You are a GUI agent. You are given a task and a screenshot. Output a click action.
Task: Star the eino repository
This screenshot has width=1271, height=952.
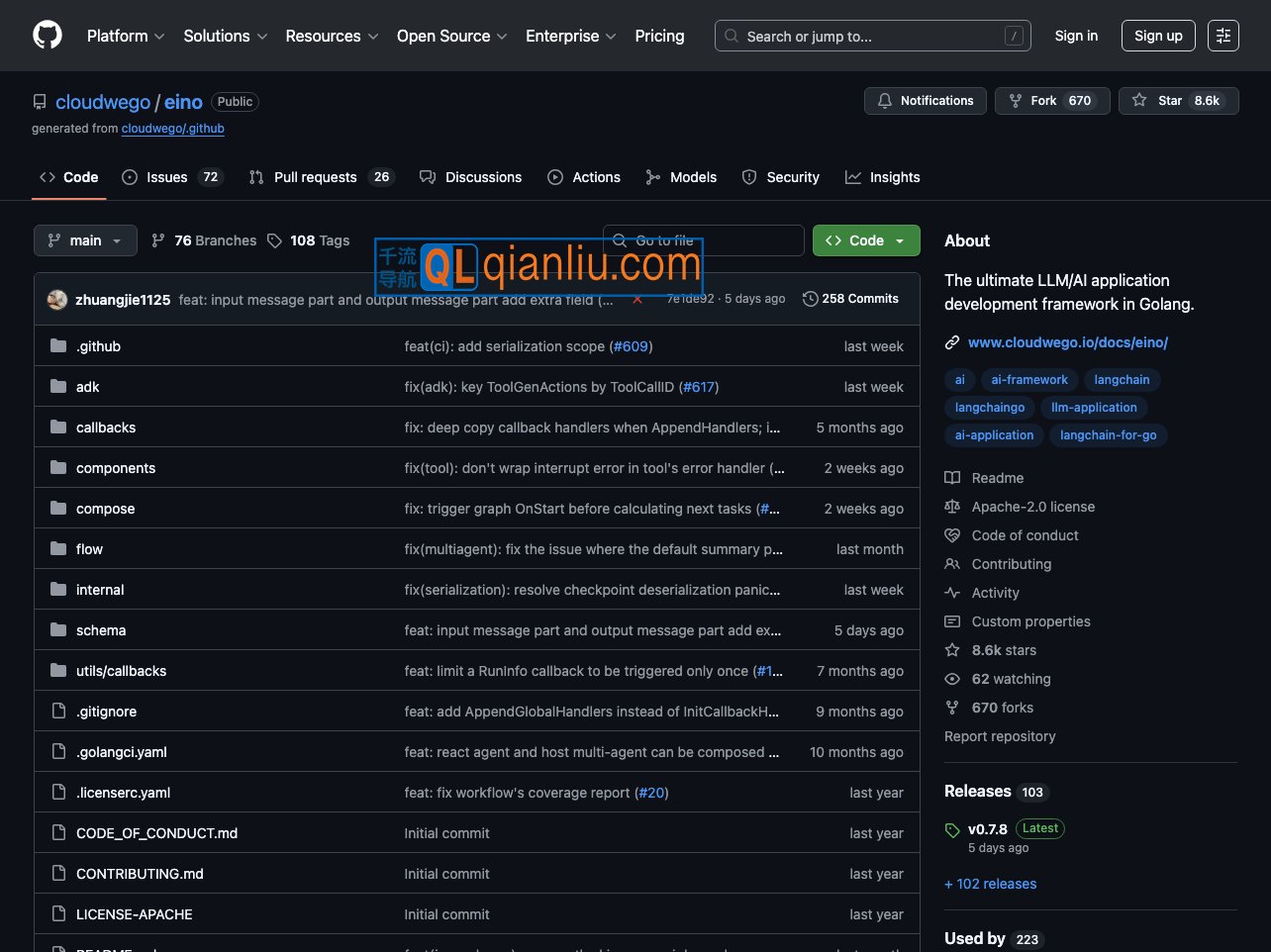point(1178,101)
